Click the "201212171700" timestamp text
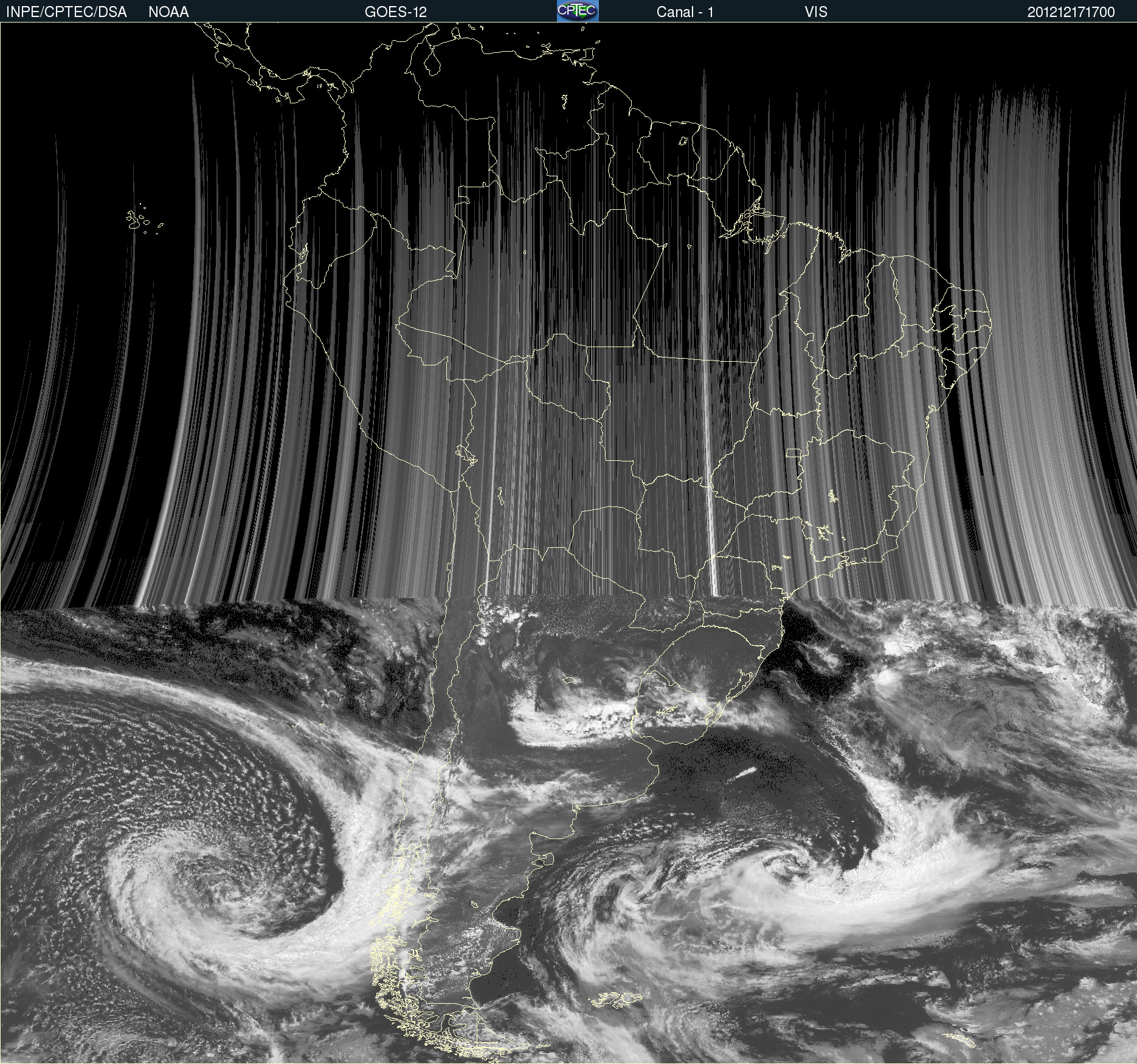1137x1064 pixels. click(x=1071, y=12)
